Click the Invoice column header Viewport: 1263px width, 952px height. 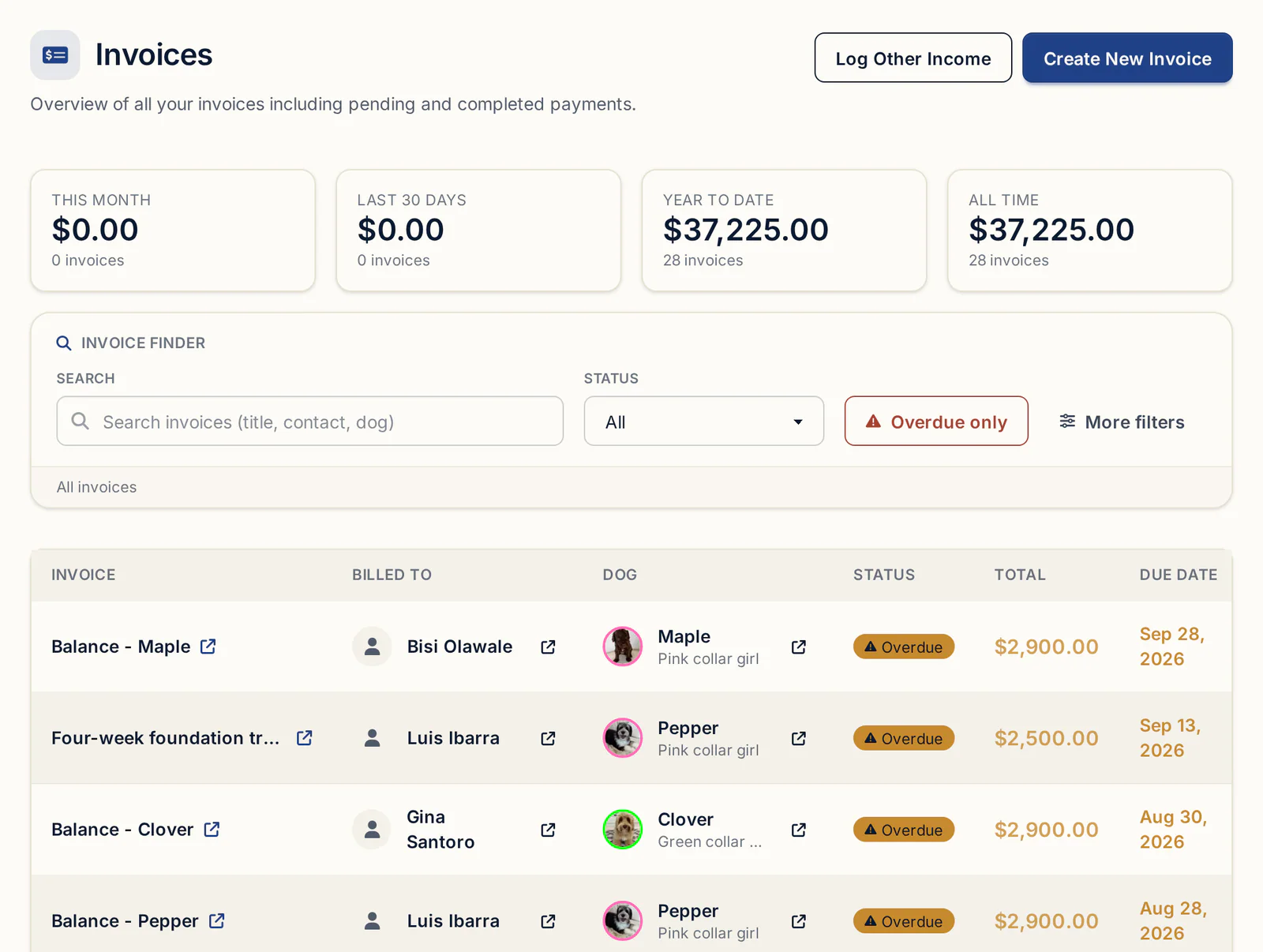click(84, 575)
